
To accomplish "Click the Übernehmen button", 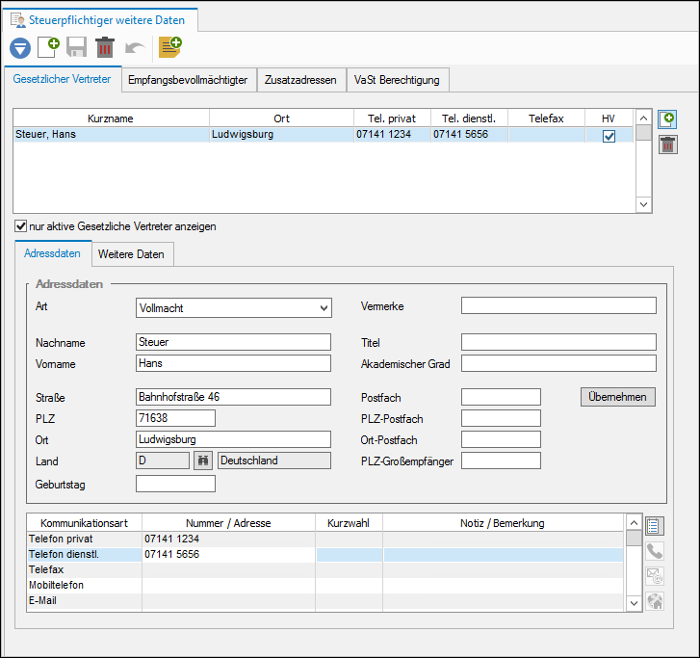I will [617, 397].
